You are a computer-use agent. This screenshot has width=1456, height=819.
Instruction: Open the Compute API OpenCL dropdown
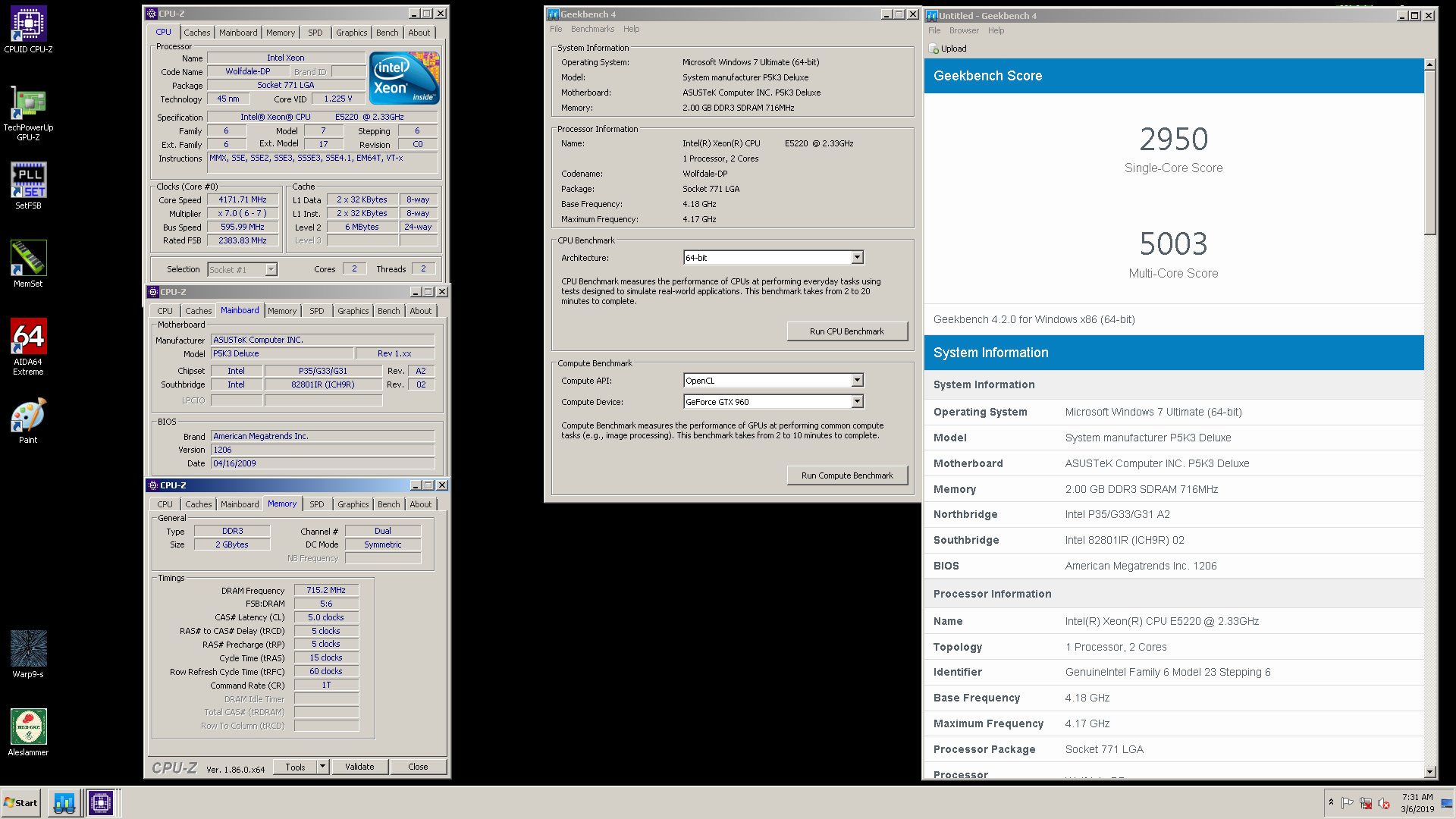click(x=858, y=381)
